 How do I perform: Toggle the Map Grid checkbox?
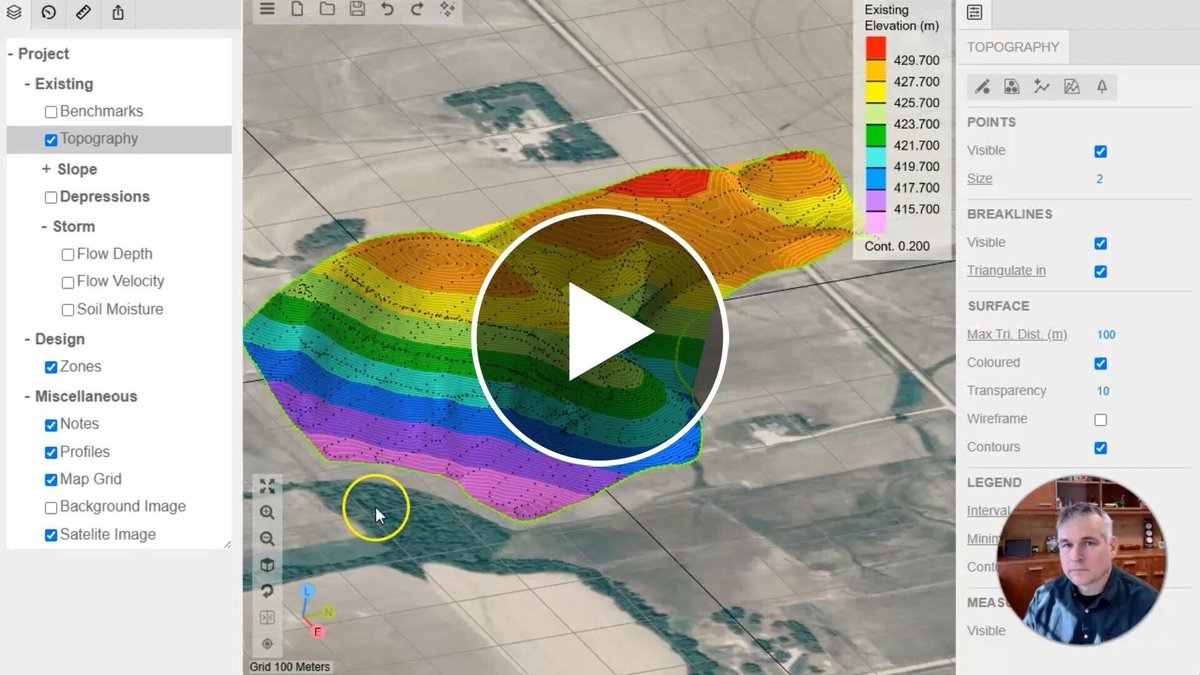tap(51, 480)
